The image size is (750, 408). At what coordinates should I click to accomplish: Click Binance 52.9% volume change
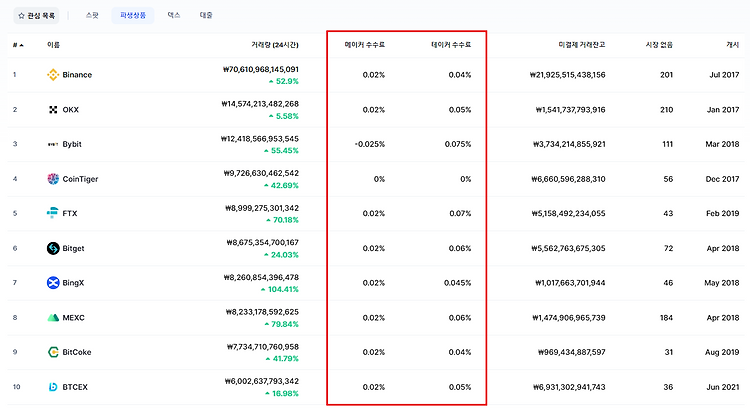[x=284, y=81]
